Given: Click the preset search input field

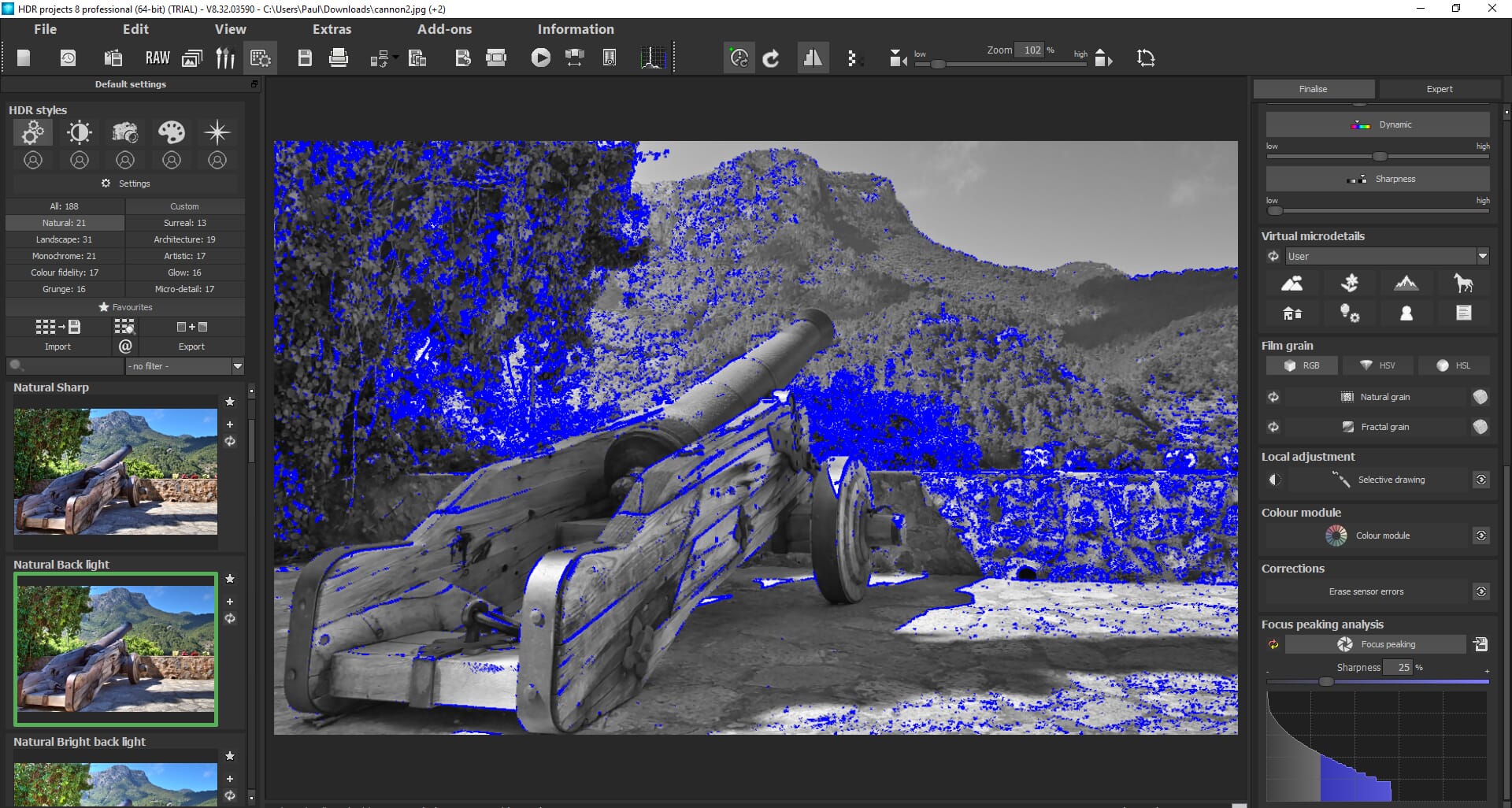Looking at the screenshot, I should 65,366.
